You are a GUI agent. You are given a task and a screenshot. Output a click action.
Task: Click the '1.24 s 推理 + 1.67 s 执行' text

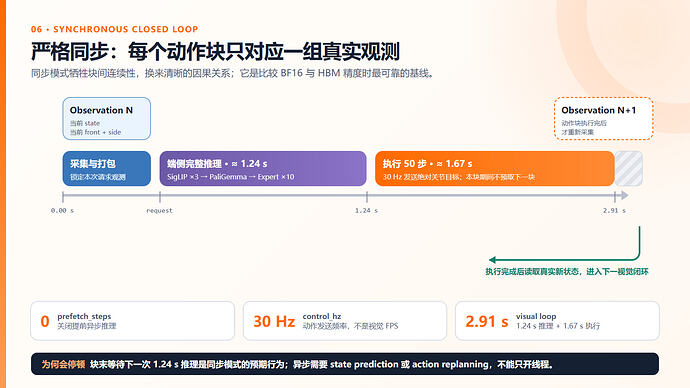point(558,326)
